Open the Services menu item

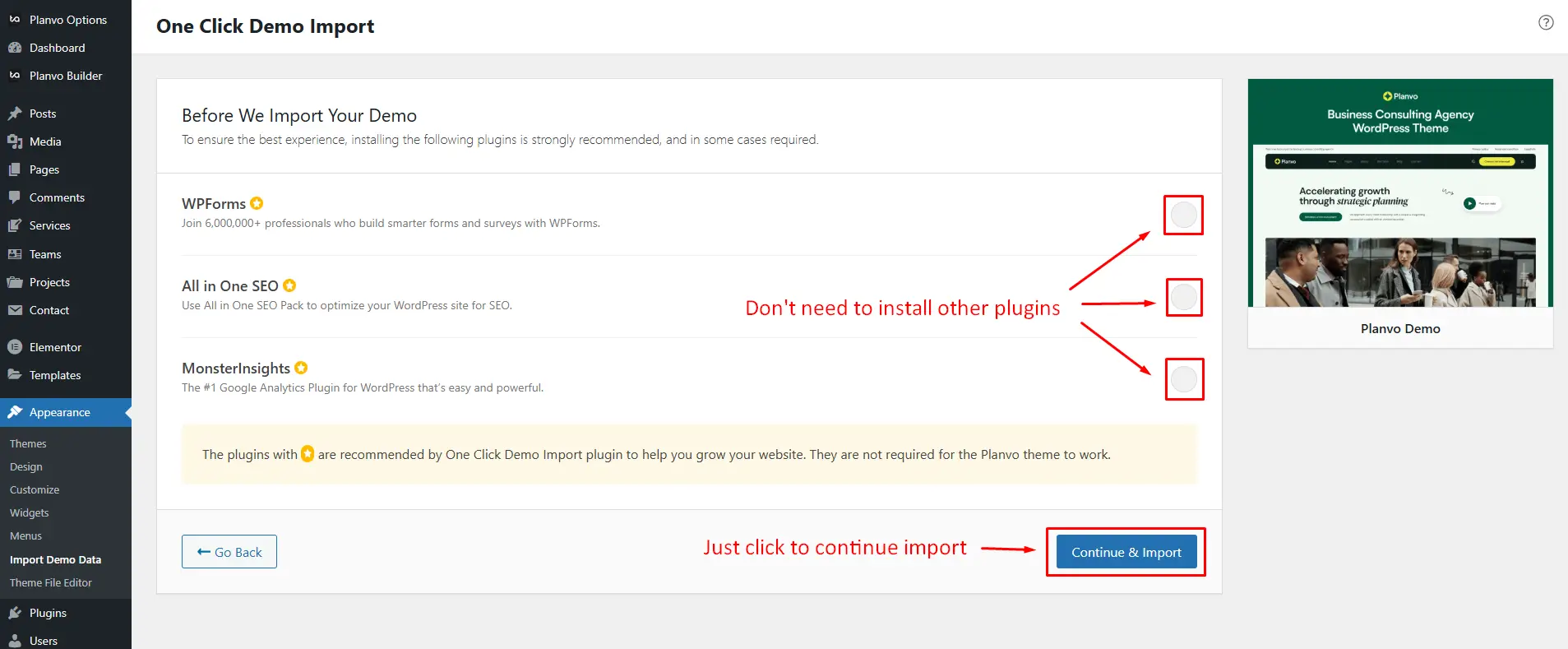66,225
